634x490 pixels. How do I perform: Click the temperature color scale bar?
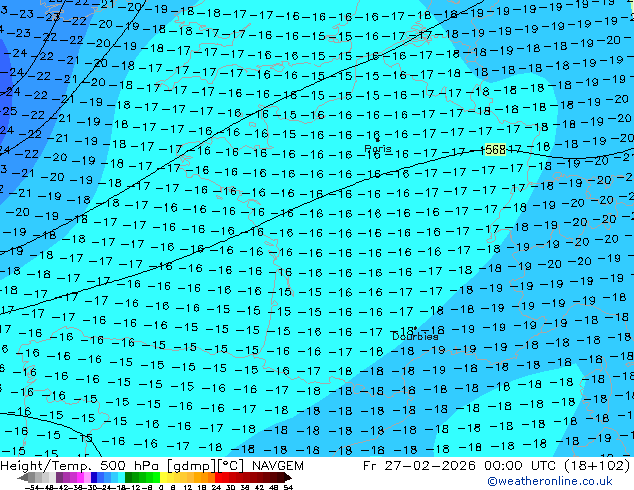154,478
